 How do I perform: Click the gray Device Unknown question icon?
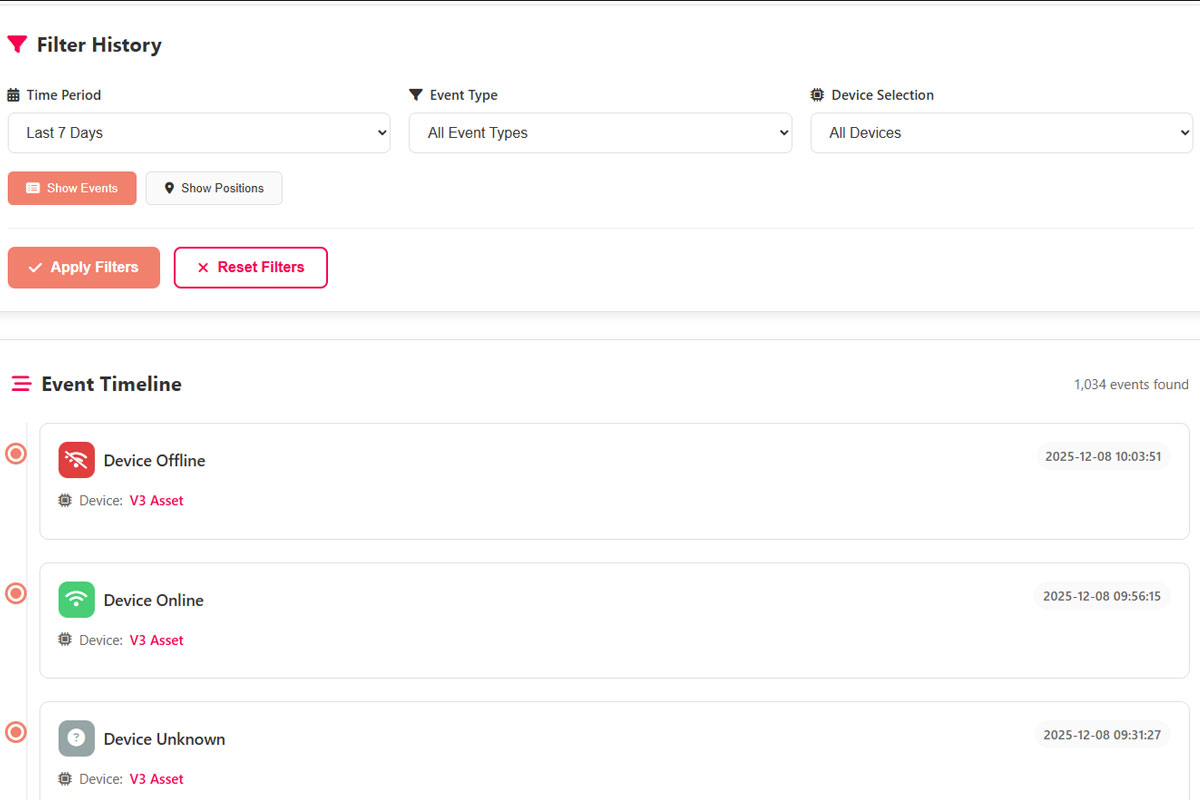point(77,739)
